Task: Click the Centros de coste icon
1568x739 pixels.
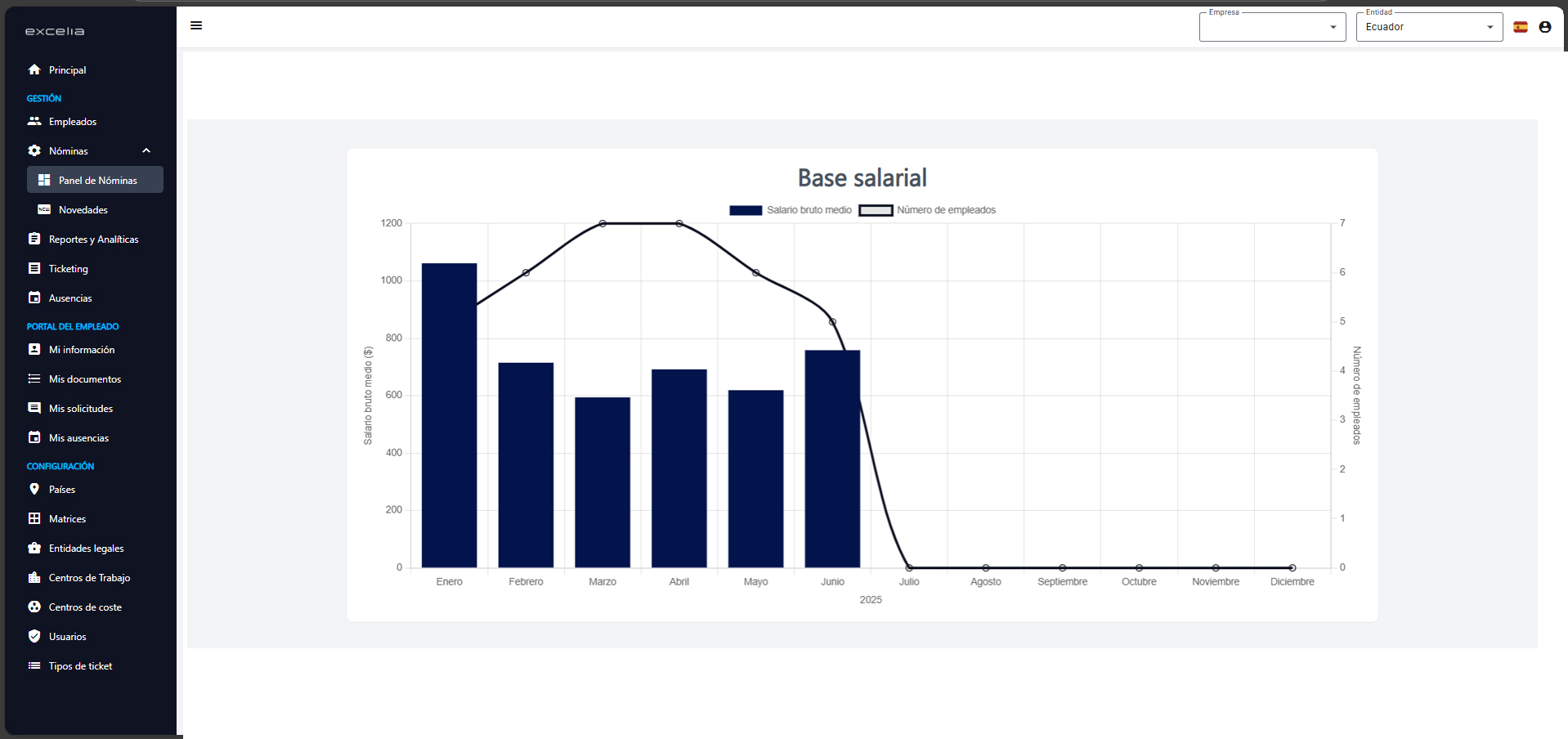Action: (34, 607)
